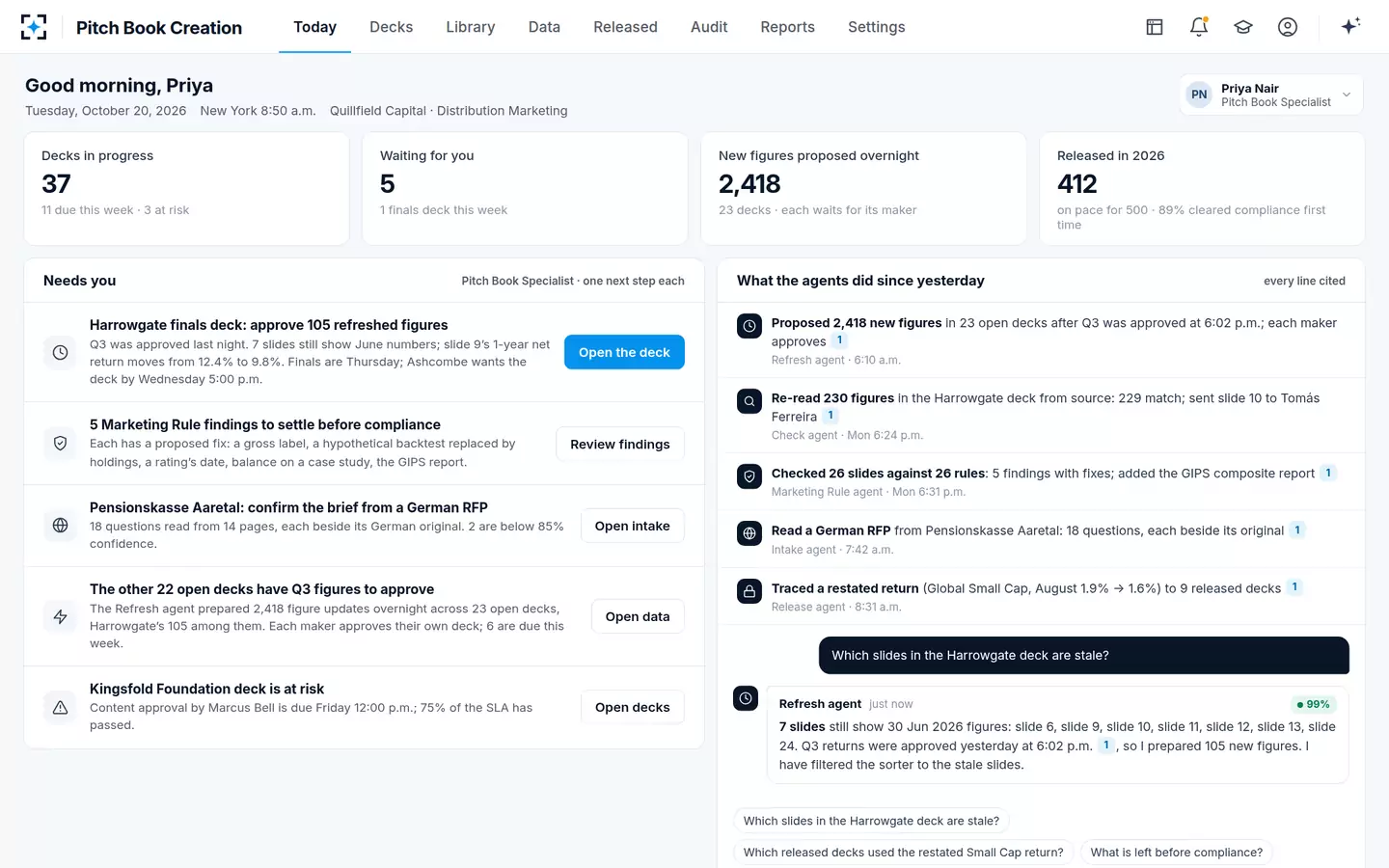1389x868 pixels.
Task: Launch the sparkle assistant icon
Action: (x=1350, y=26)
